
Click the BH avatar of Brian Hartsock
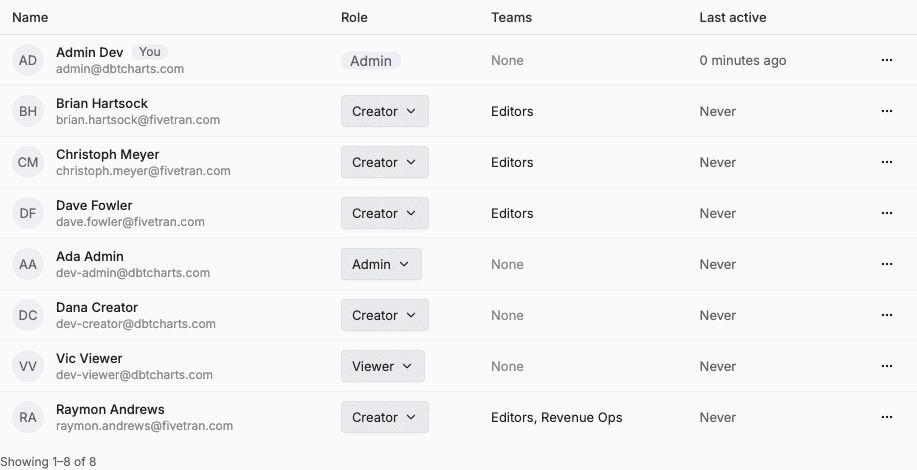point(28,111)
